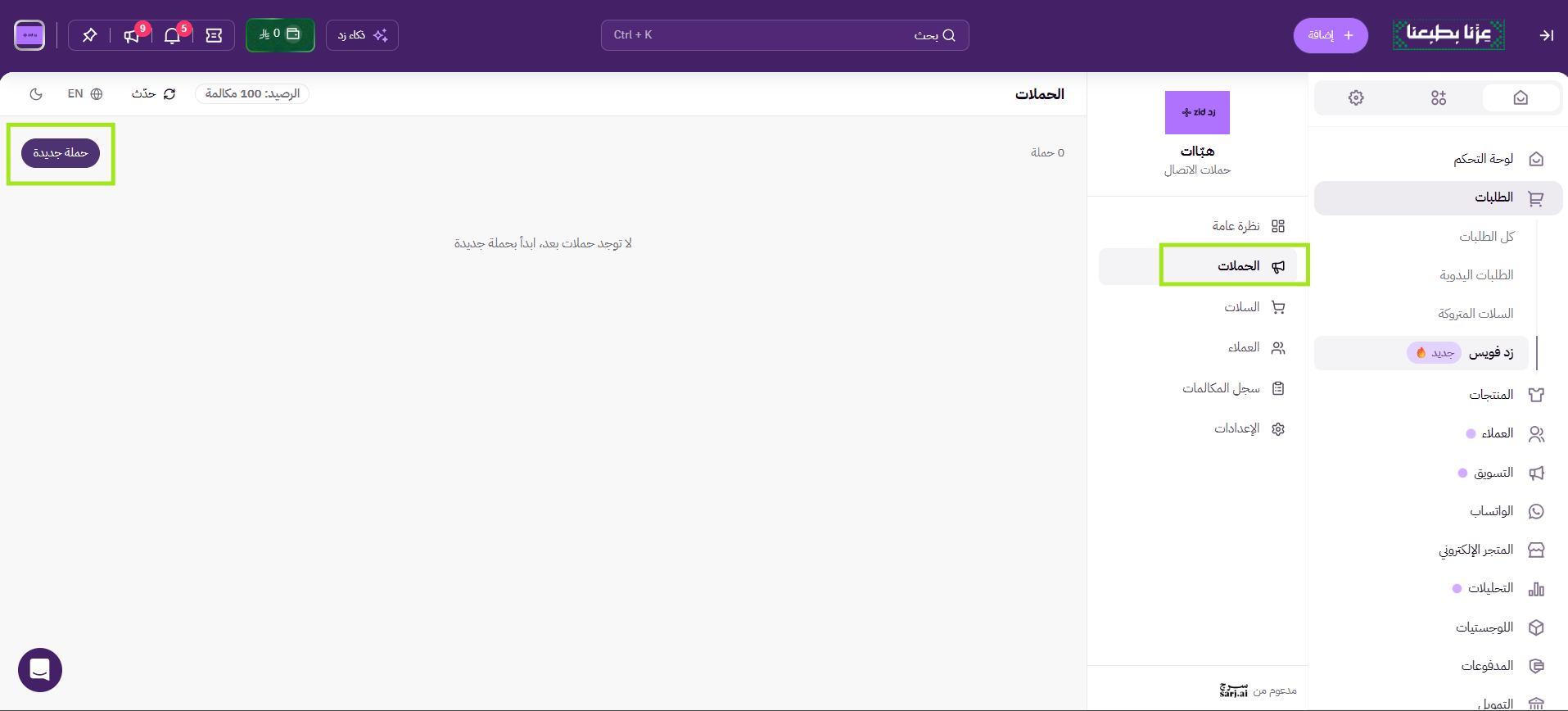The width and height of the screenshot is (1568, 711).
Task: Open the megaphone announcements with 9 badge
Action: click(x=131, y=35)
